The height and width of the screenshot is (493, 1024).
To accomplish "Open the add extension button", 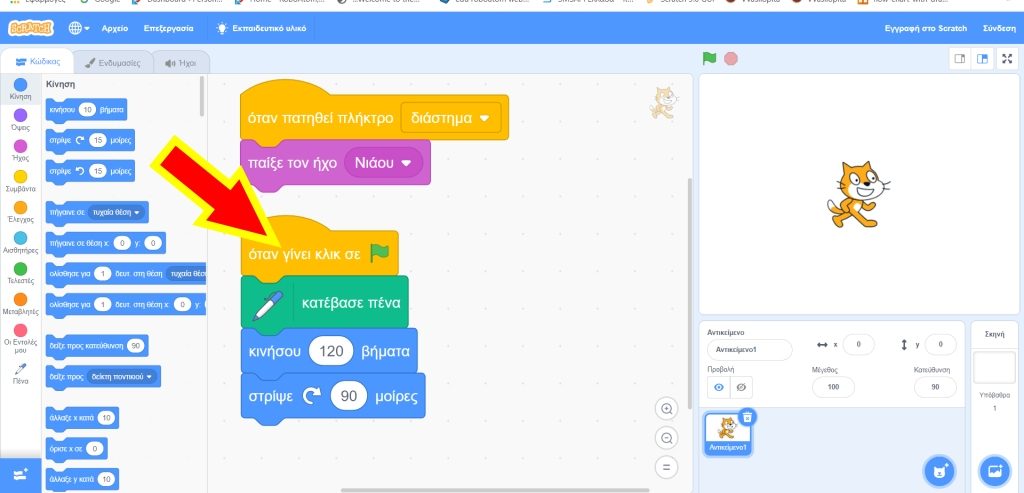I will pyautogui.click(x=20, y=473).
